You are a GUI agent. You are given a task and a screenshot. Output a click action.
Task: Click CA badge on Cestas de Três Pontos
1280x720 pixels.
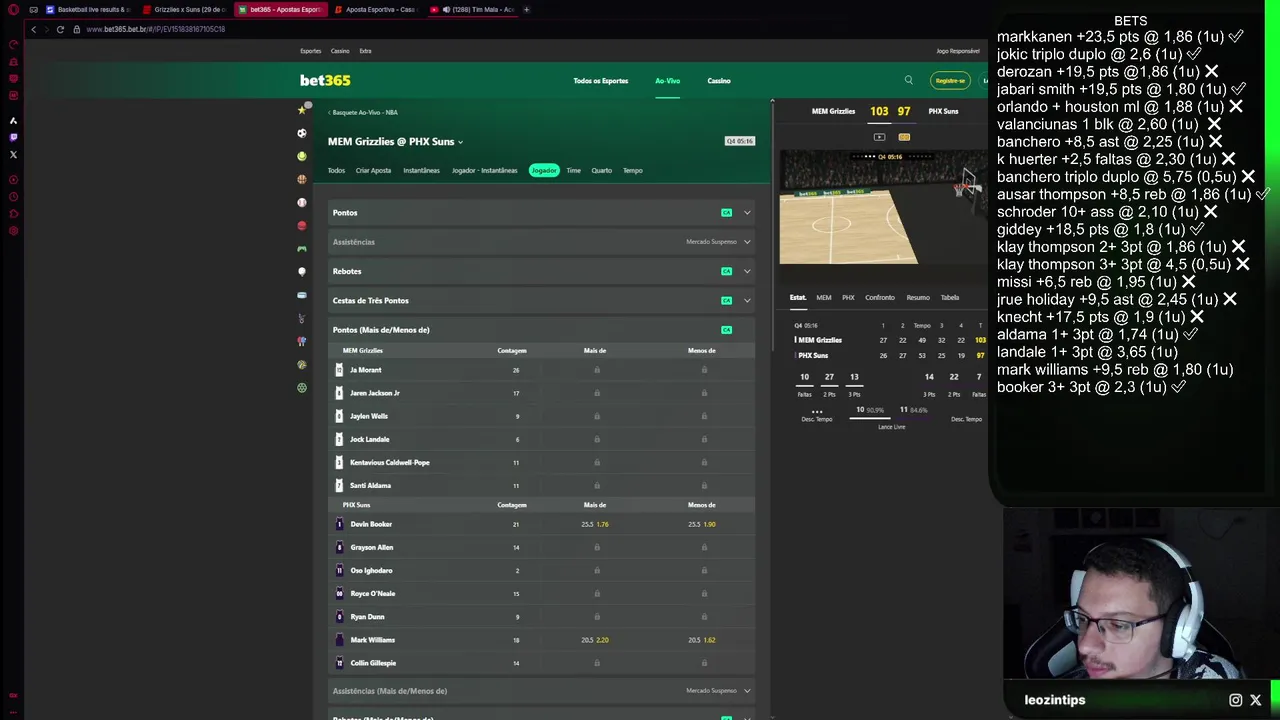pyautogui.click(x=727, y=300)
